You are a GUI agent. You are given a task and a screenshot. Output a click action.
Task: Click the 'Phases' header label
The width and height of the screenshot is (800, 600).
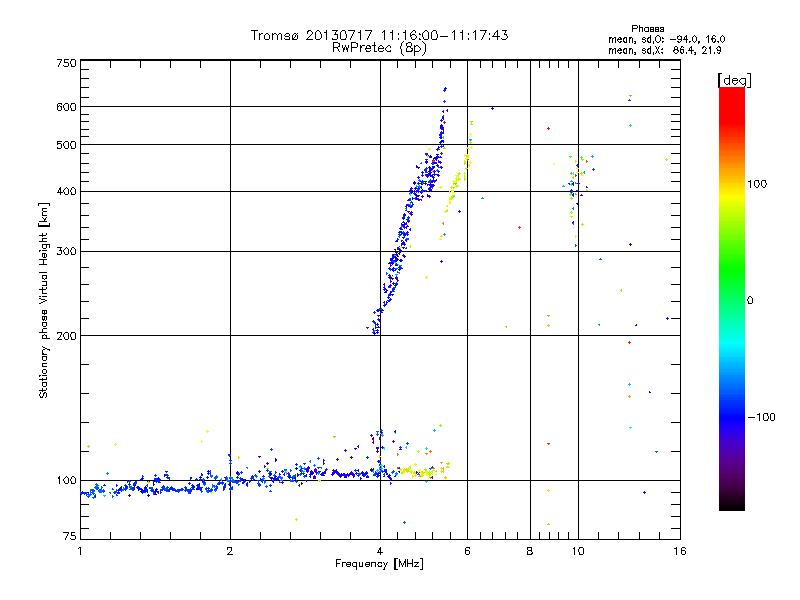pyautogui.click(x=647, y=29)
